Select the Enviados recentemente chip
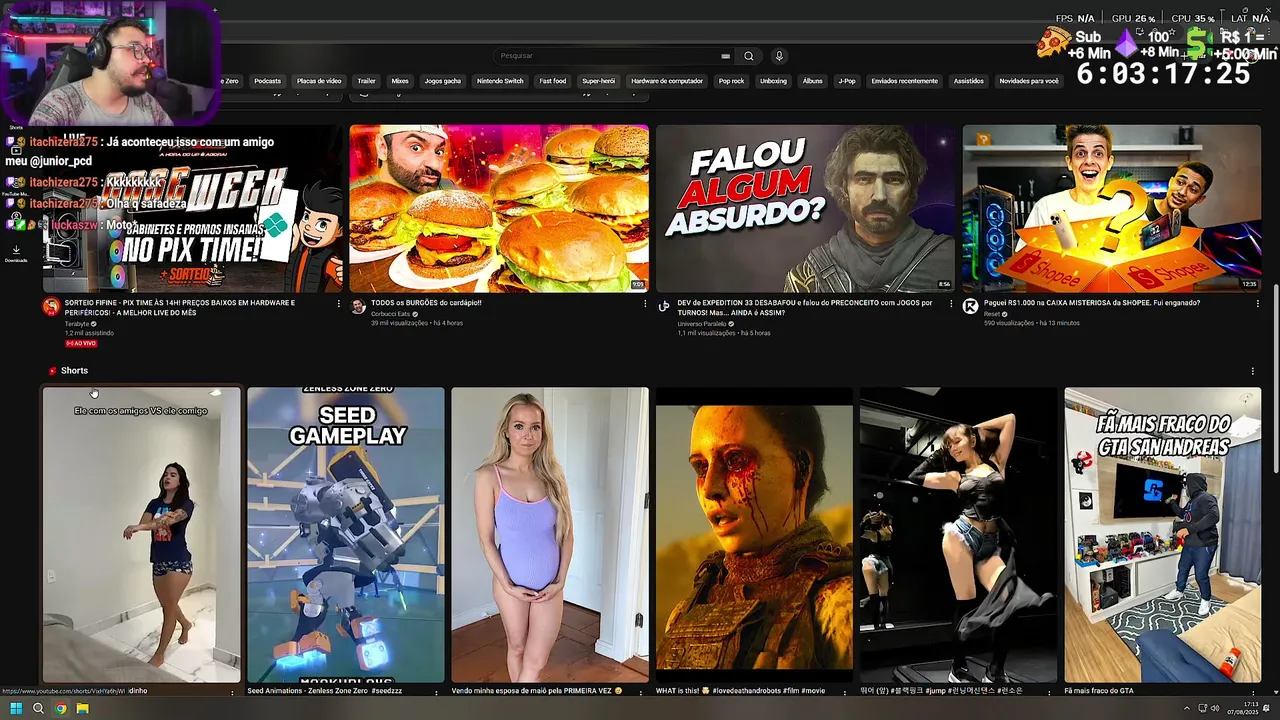This screenshot has height=720, width=1280. coord(904,81)
